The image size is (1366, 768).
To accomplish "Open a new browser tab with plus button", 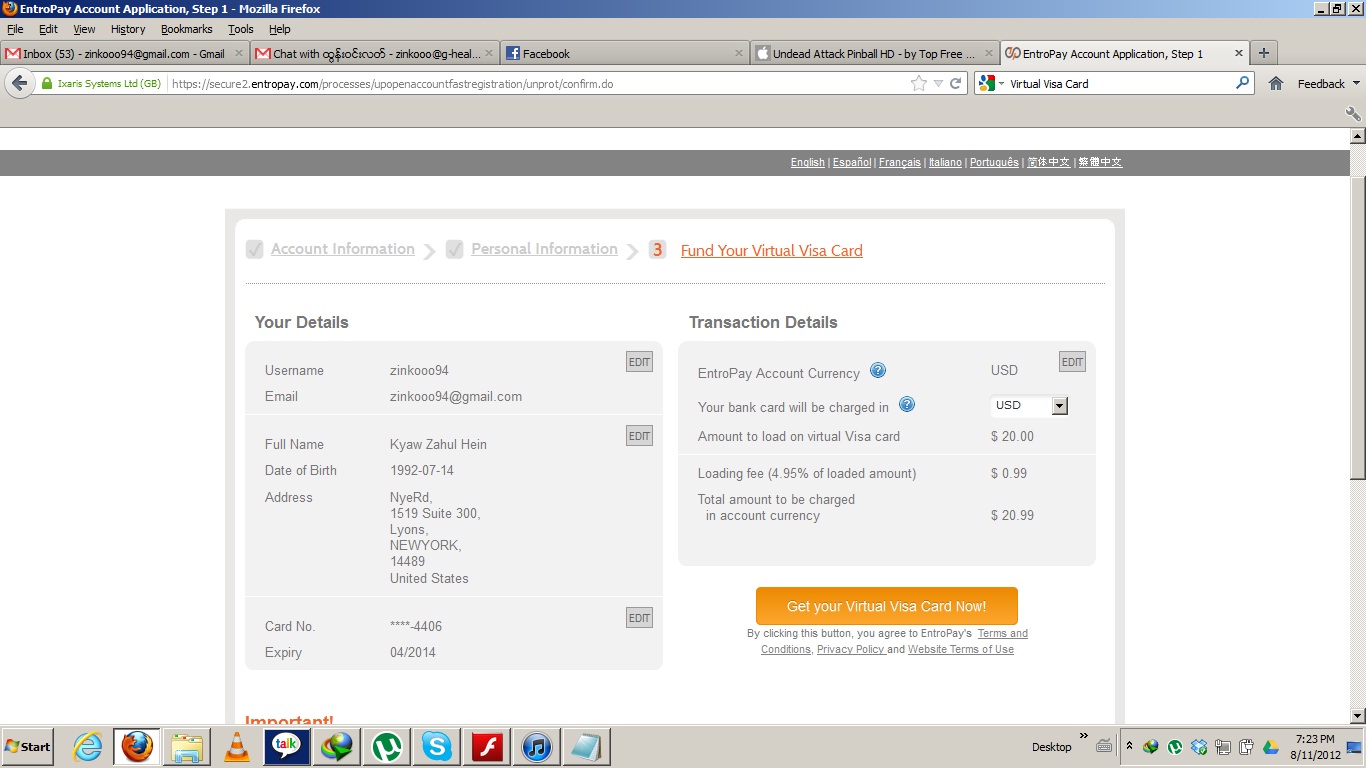I will click(x=1264, y=53).
